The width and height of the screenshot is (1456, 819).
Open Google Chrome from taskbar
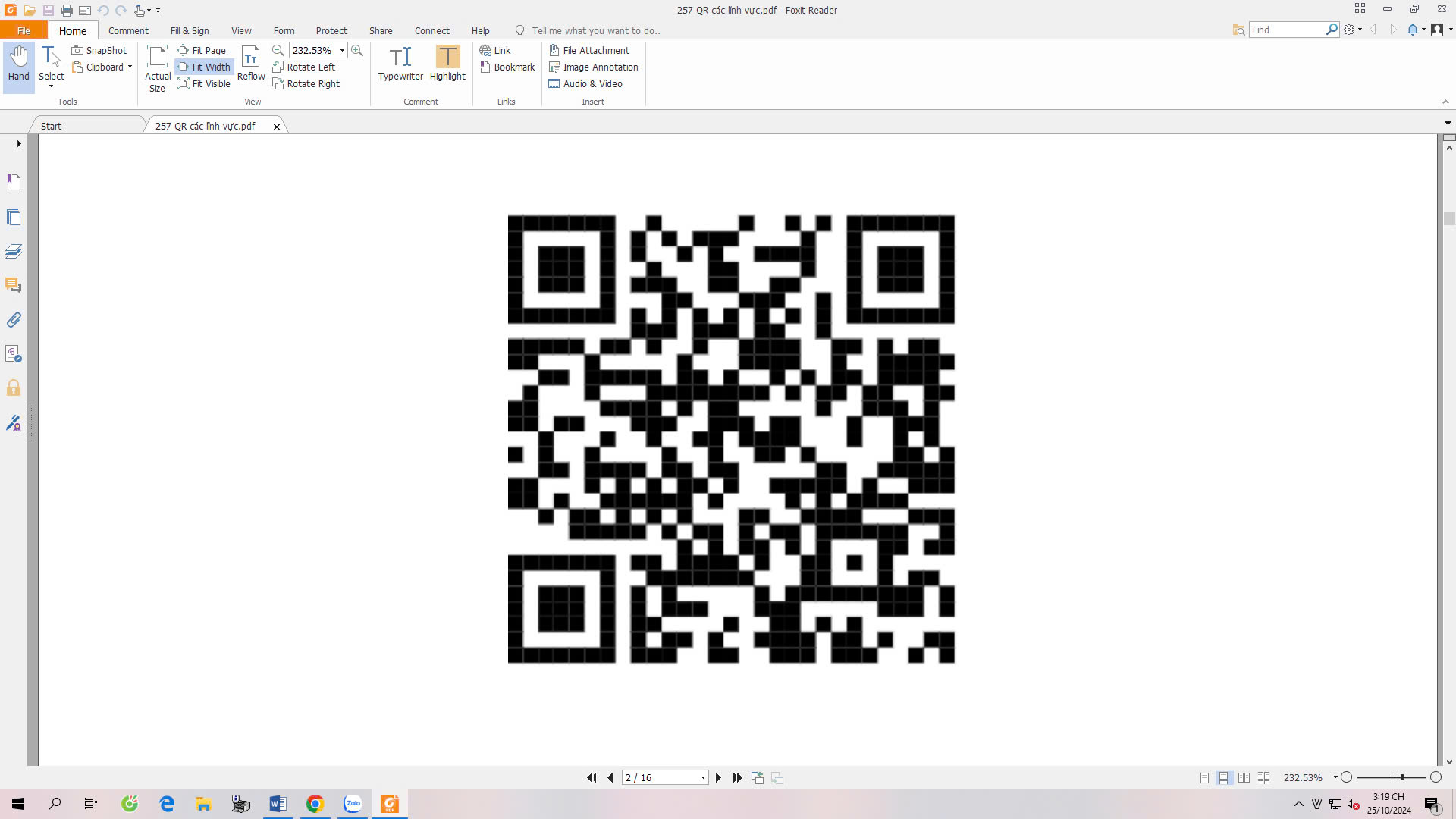click(315, 804)
